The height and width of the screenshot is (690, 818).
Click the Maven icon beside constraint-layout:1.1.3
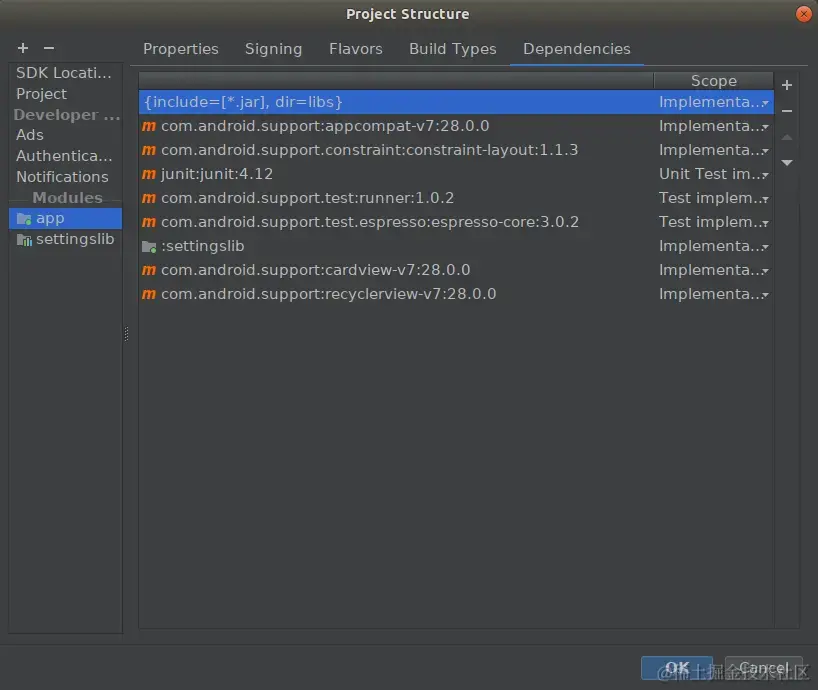(149, 150)
